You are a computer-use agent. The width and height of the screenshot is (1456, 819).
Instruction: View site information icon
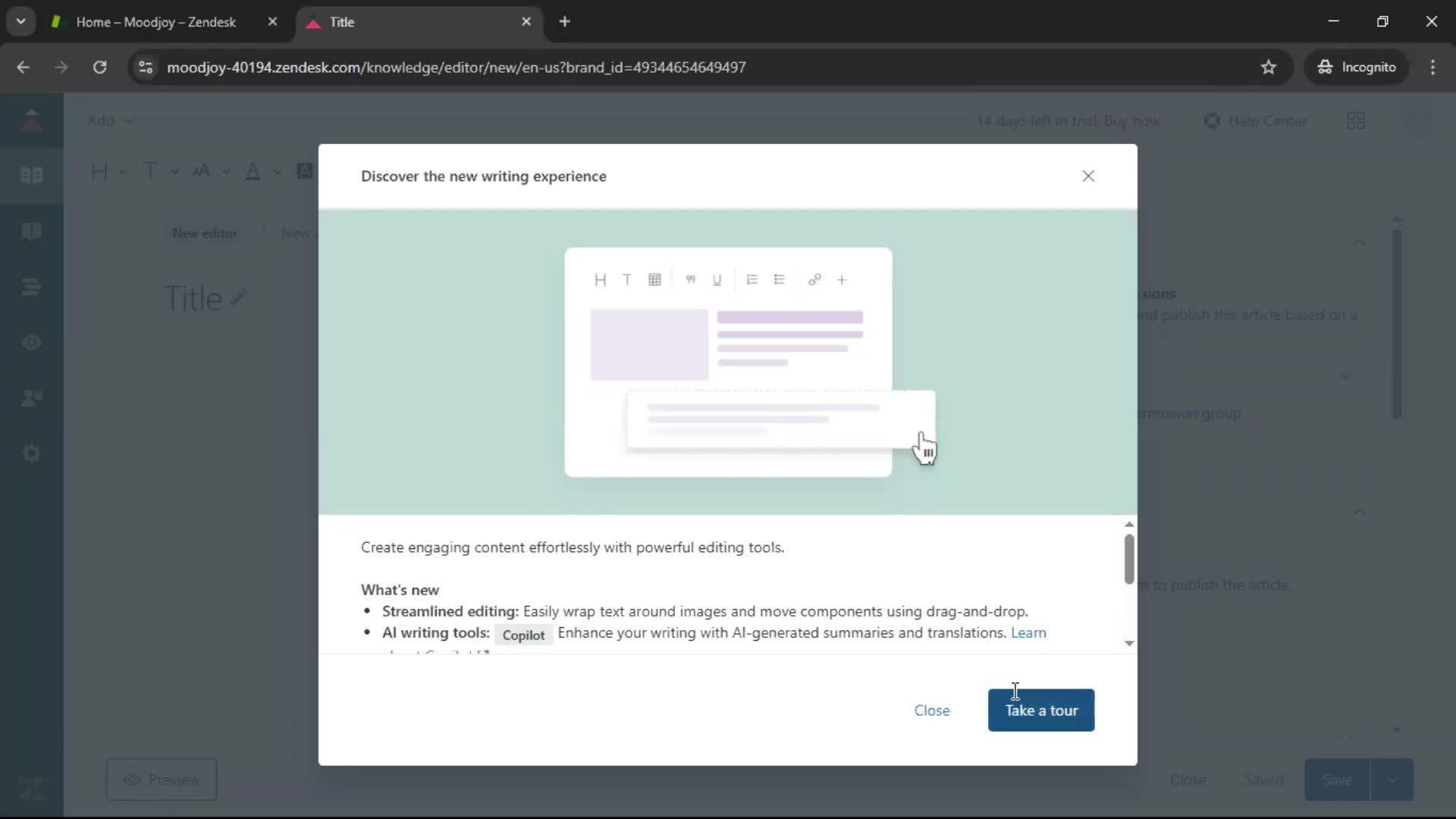[x=146, y=67]
